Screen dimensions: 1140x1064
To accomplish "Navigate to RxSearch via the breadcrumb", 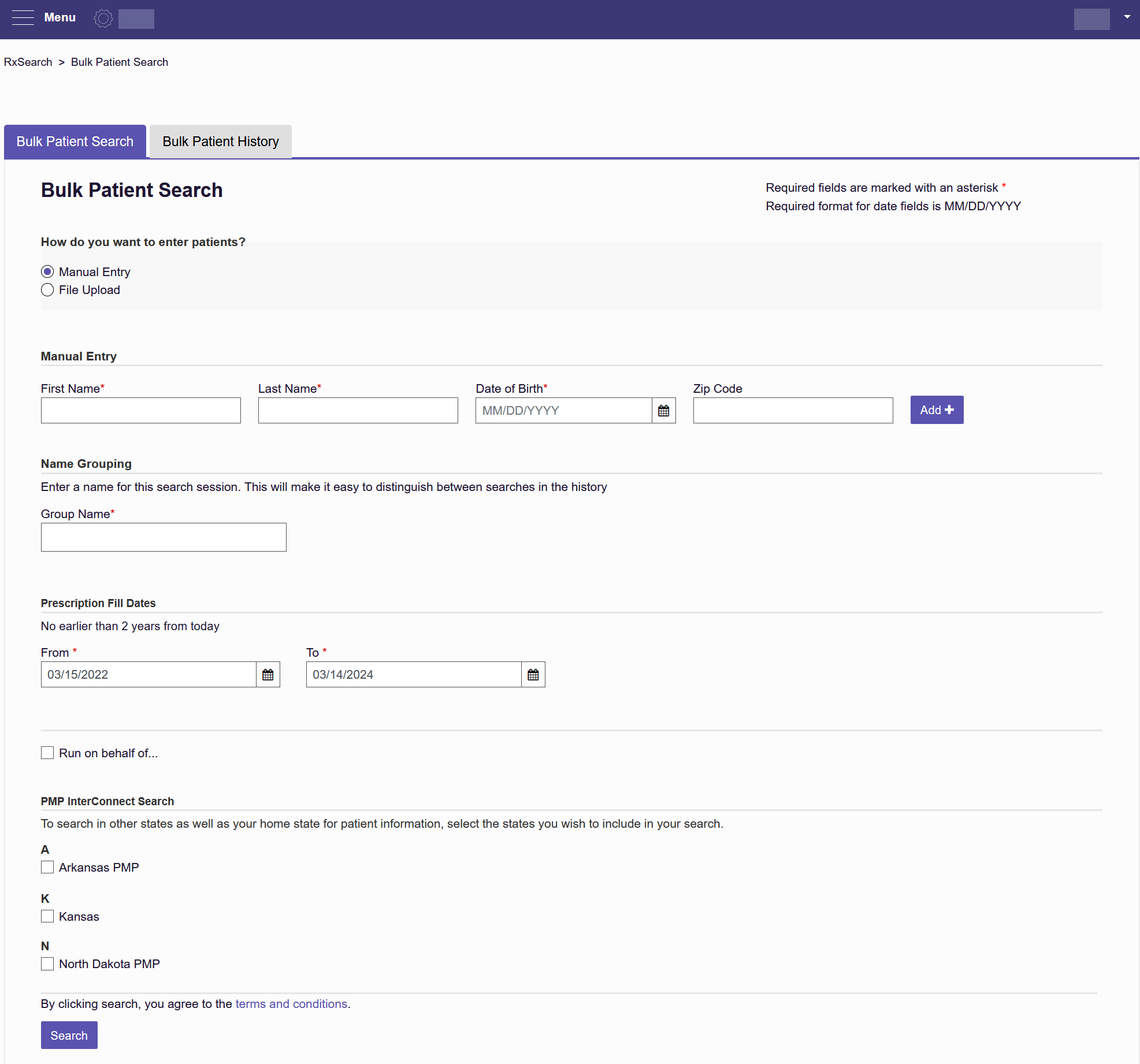I will (x=28, y=62).
